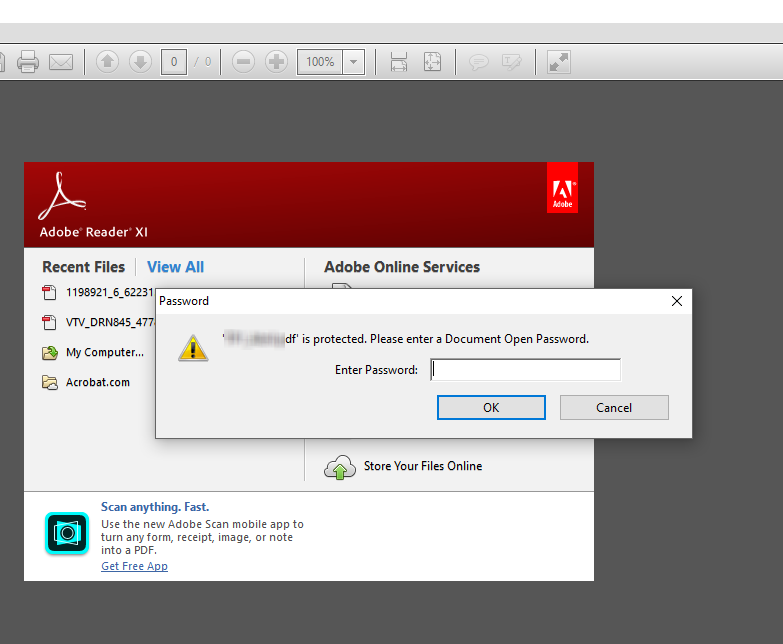The height and width of the screenshot is (644, 783).
Task: Click the Adobe Scan app icon
Action: point(67,533)
